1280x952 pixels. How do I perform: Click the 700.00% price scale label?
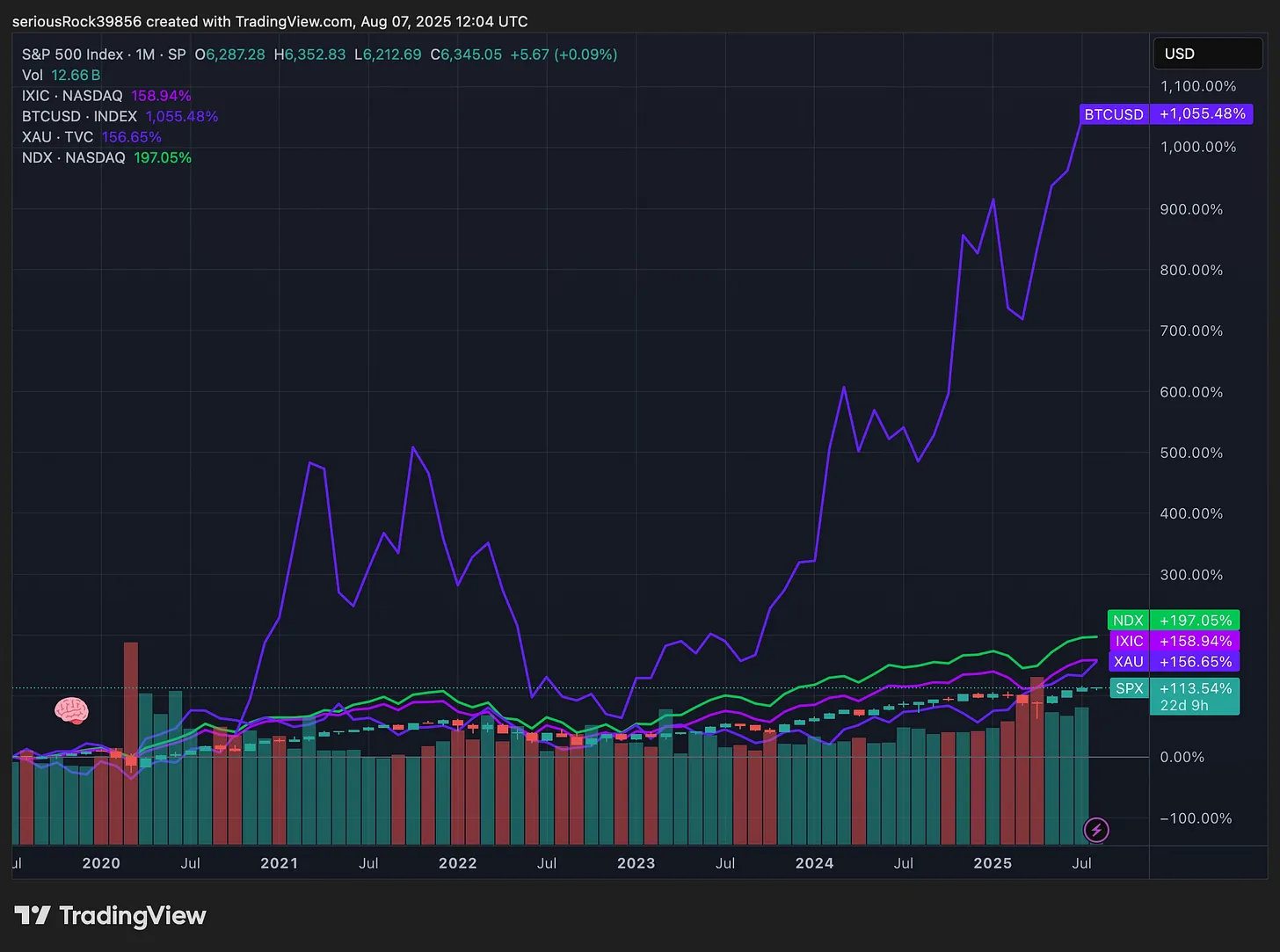[1191, 331]
